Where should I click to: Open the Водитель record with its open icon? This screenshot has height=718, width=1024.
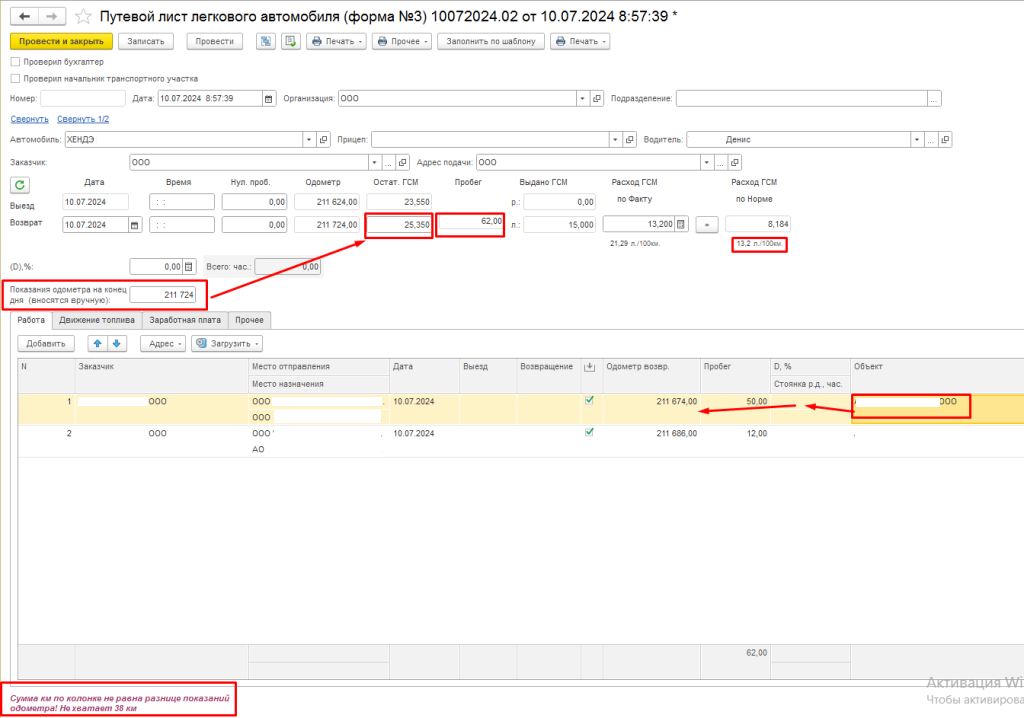point(945,139)
